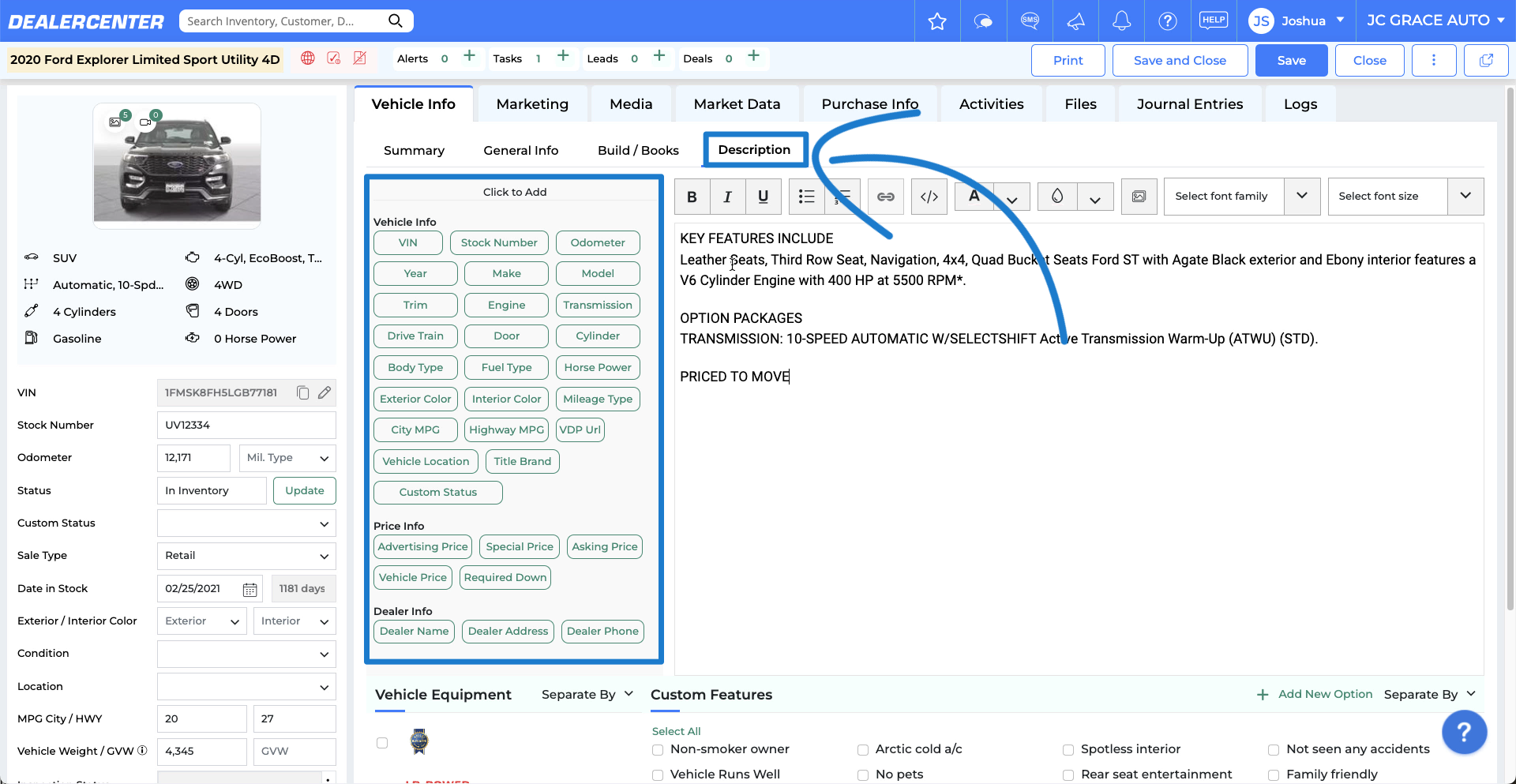Screen dimensions: 1516x784
Task: Click the search magnifier icon
Action: (396, 21)
